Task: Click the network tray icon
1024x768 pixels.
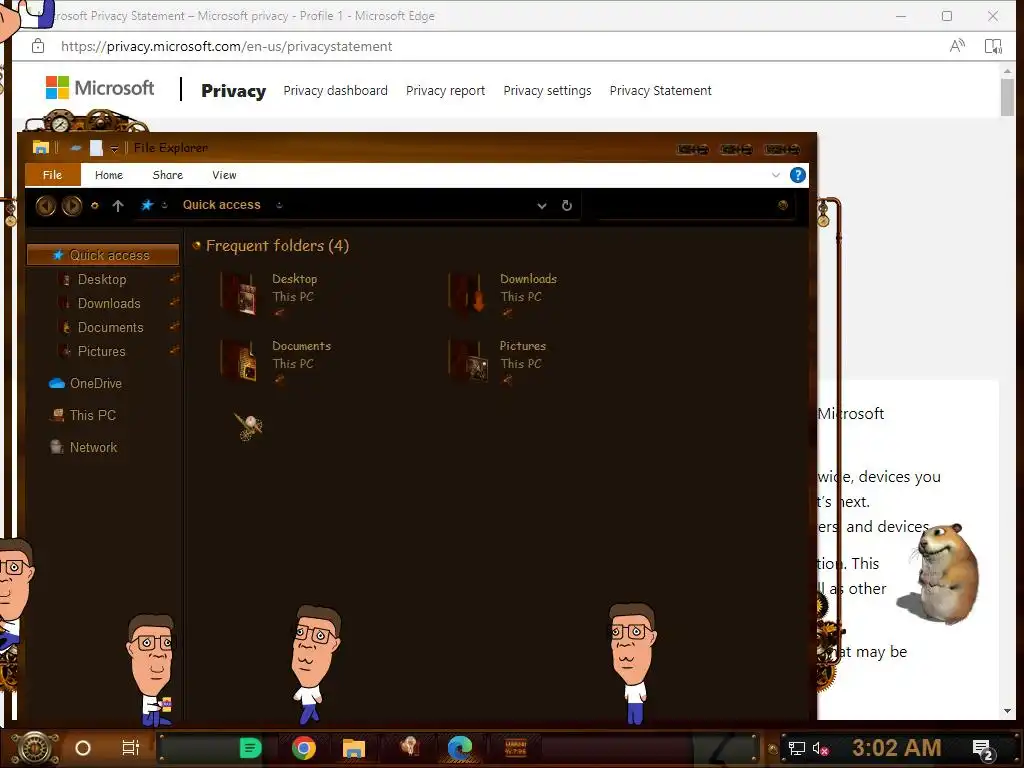Action: [796, 749]
